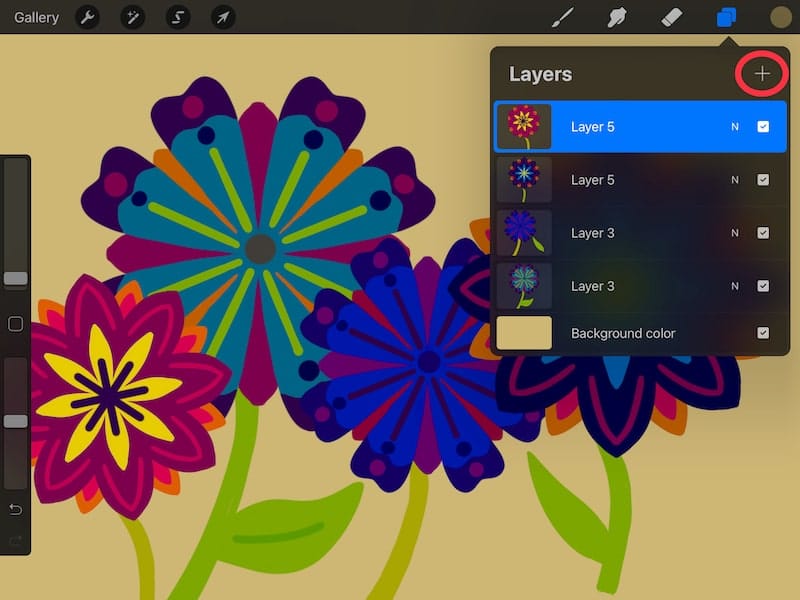
Task: Activate the Transform arrow tool
Action: pos(223,18)
